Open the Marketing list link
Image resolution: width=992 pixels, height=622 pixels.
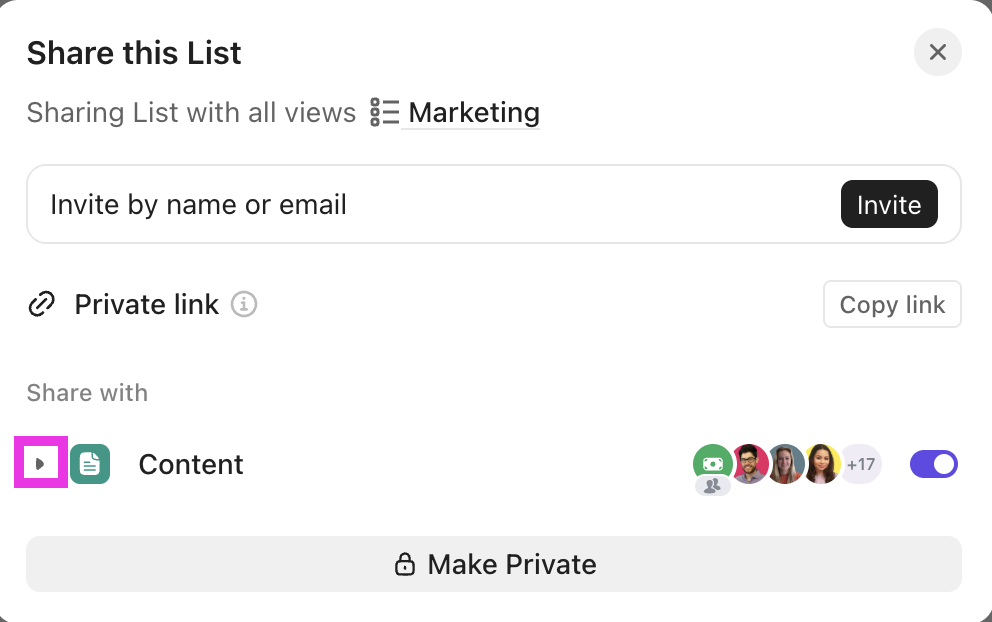click(x=472, y=112)
